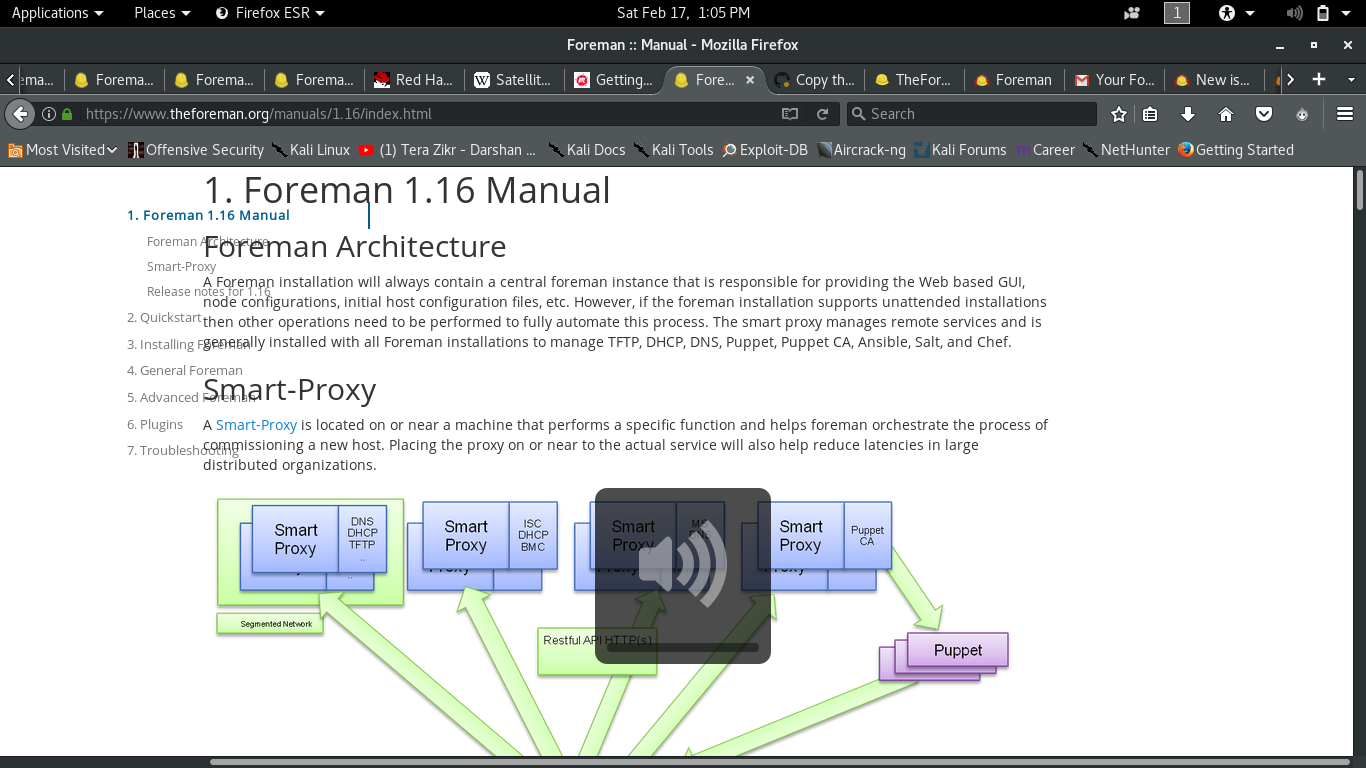Toggle reader view in address bar
The height and width of the screenshot is (768, 1366).
click(790, 114)
